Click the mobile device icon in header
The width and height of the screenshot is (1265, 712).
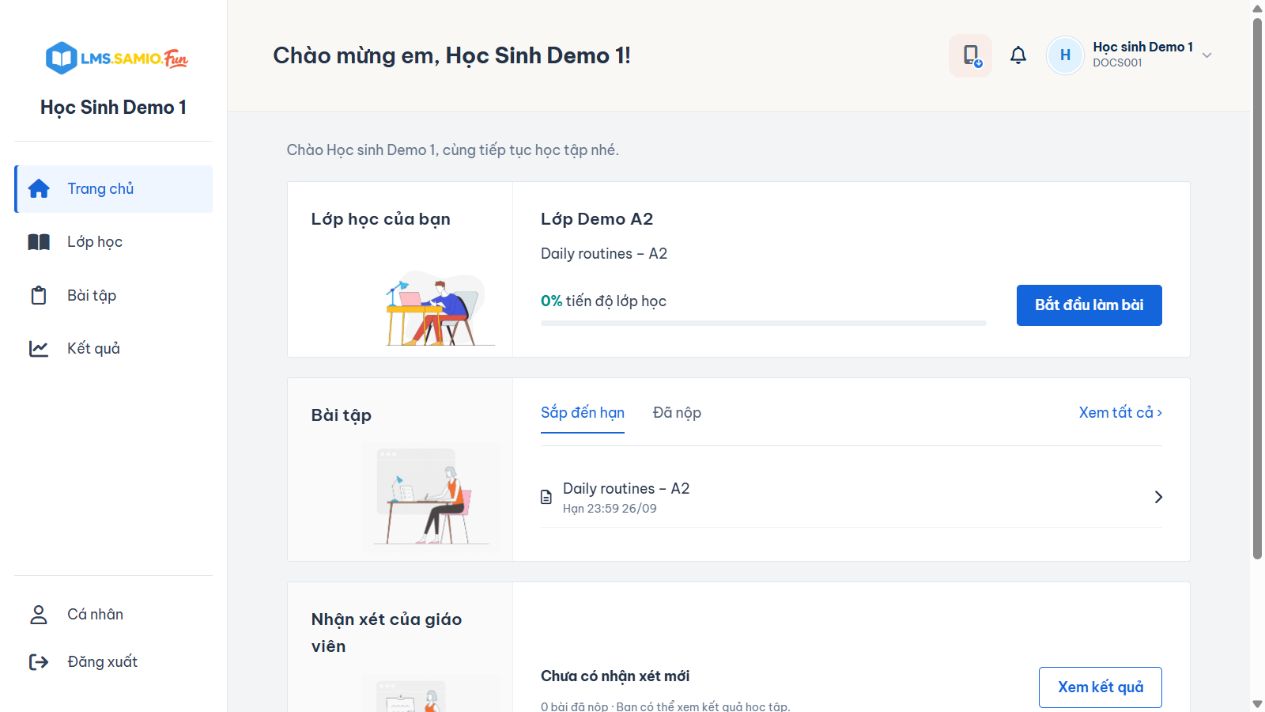point(970,56)
